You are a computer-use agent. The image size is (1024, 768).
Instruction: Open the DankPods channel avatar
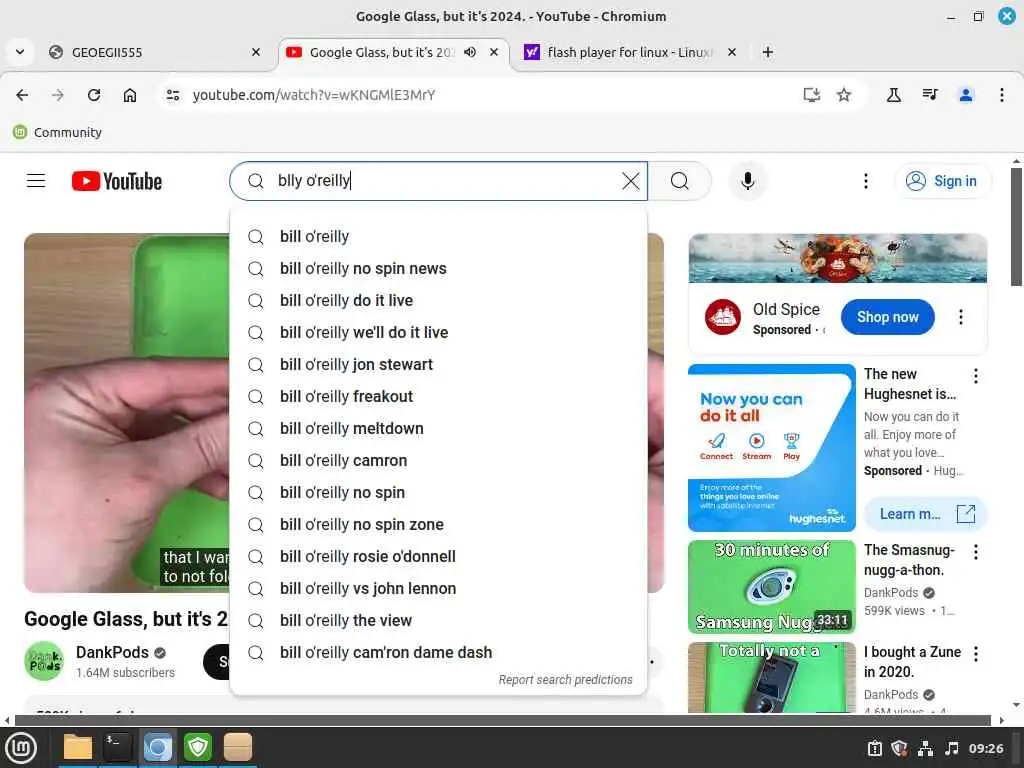(x=44, y=661)
